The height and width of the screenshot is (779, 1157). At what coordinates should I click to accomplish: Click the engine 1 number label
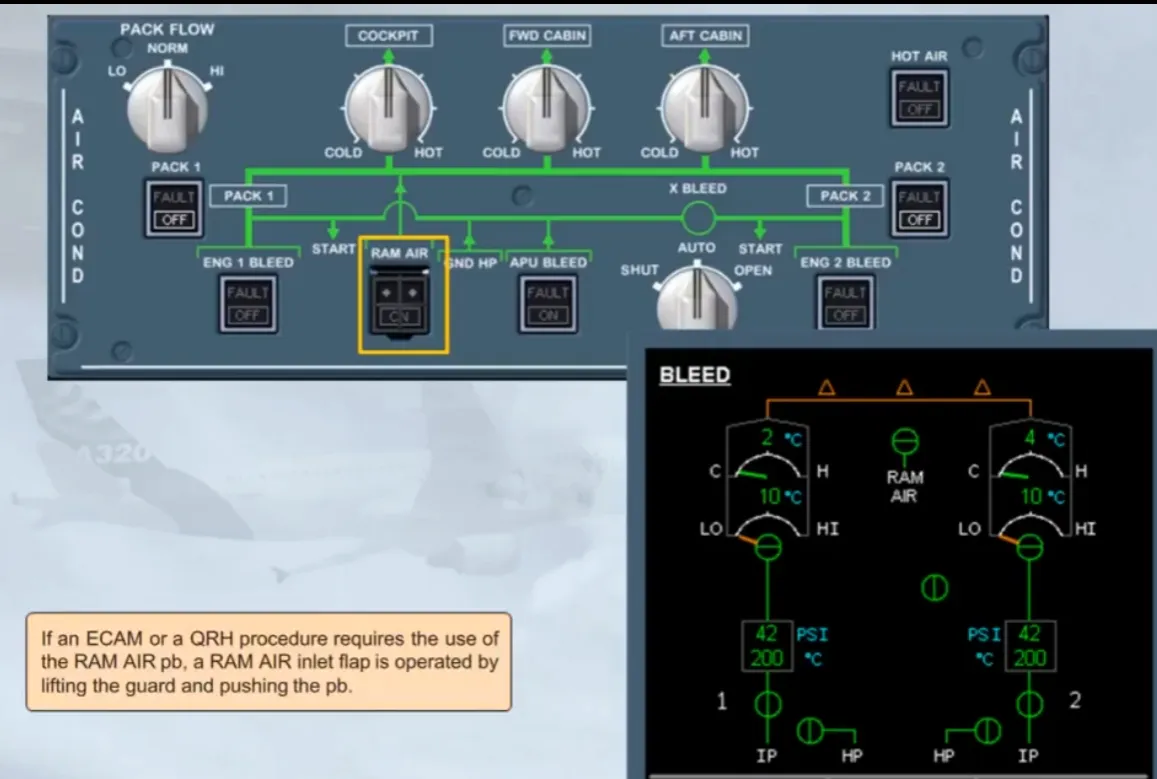(722, 701)
